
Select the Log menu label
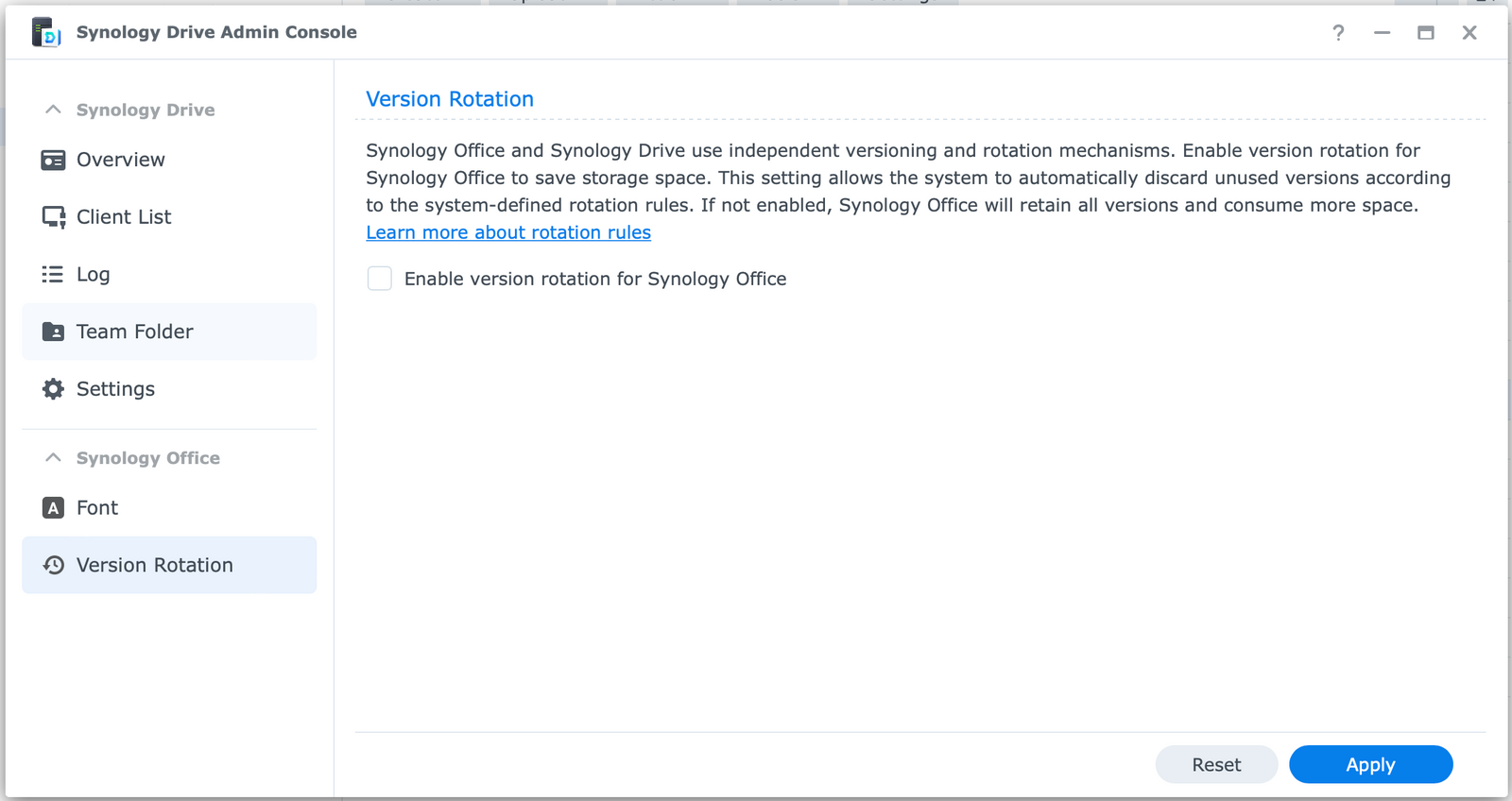click(94, 275)
